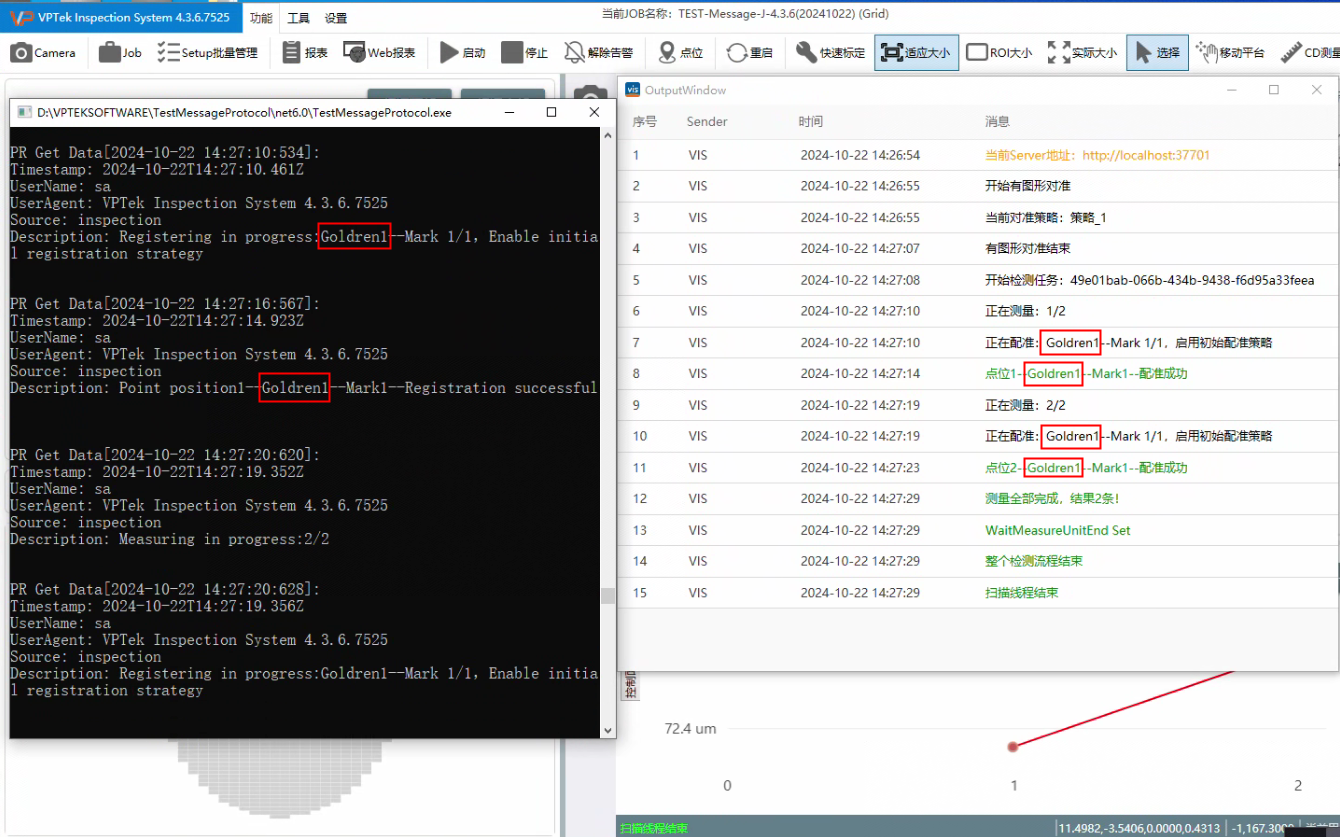Open the Web报表 tool
This screenshot has height=837, width=1340.
(x=379, y=53)
